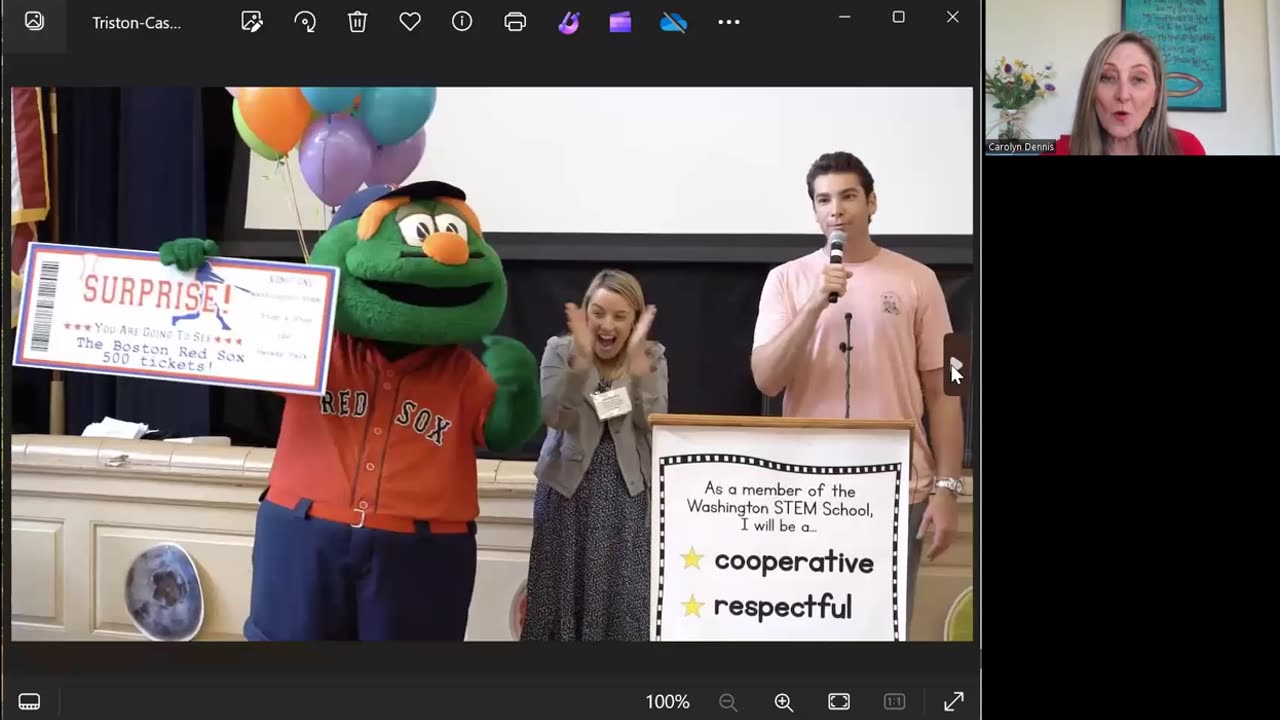Viewport: 1280px width, 720px height.
Task: Show file info via the info icon
Action: click(x=462, y=21)
